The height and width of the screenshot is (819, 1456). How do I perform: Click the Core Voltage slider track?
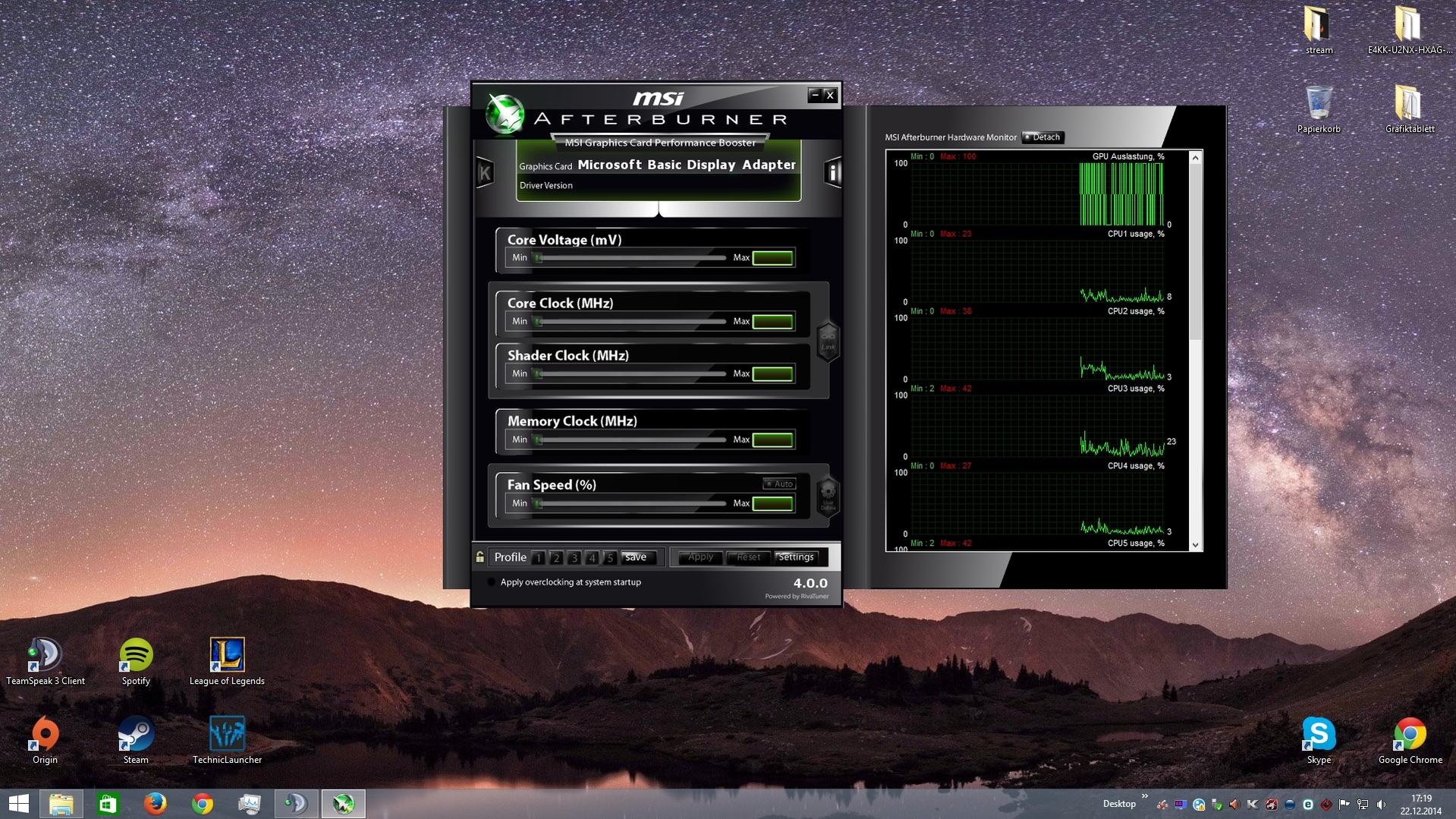click(630, 258)
